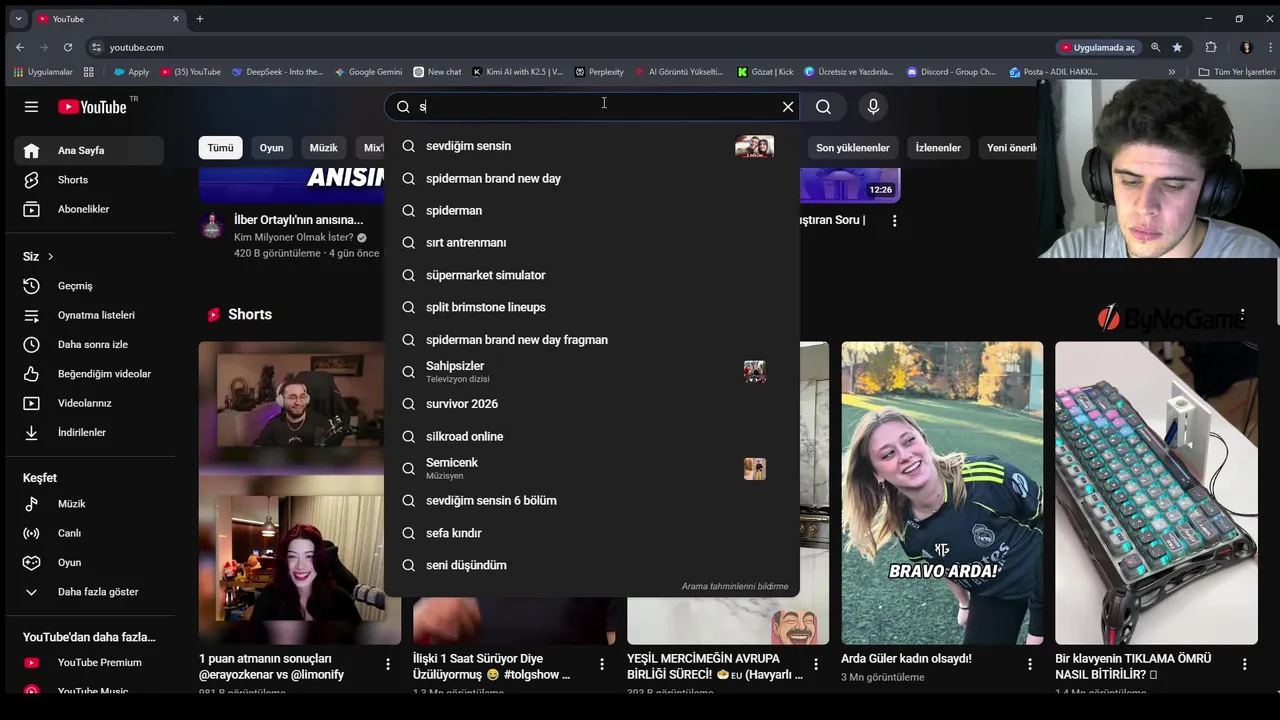Open Oynatma listeleri
Image resolution: width=1280 pixels, height=720 pixels.
tap(89, 315)
